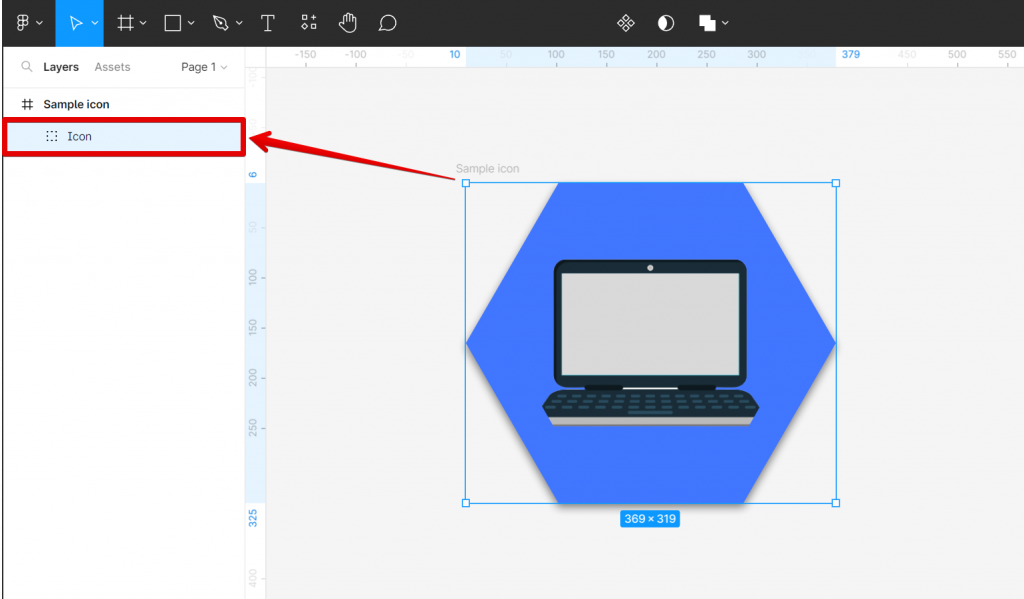Open the main Figma menu
Image resolution: width=1024 pixels, height=599 pixels.
point(23,23)
